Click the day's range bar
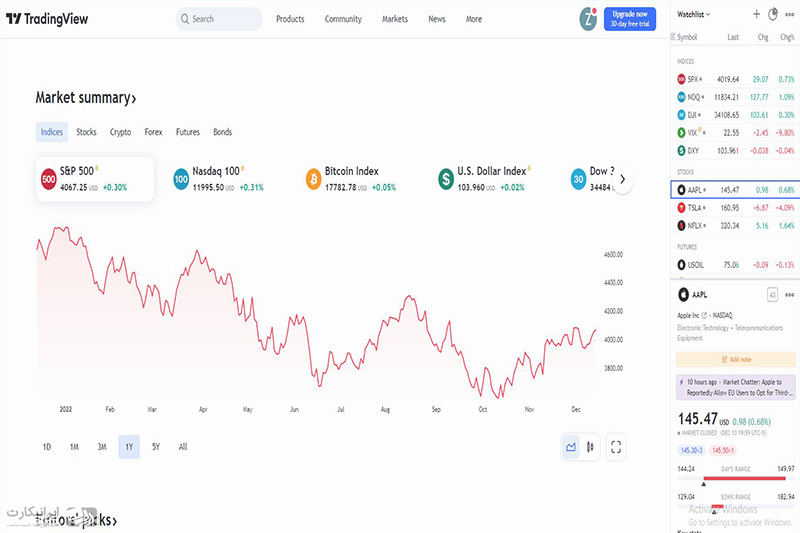 [736, 478]
